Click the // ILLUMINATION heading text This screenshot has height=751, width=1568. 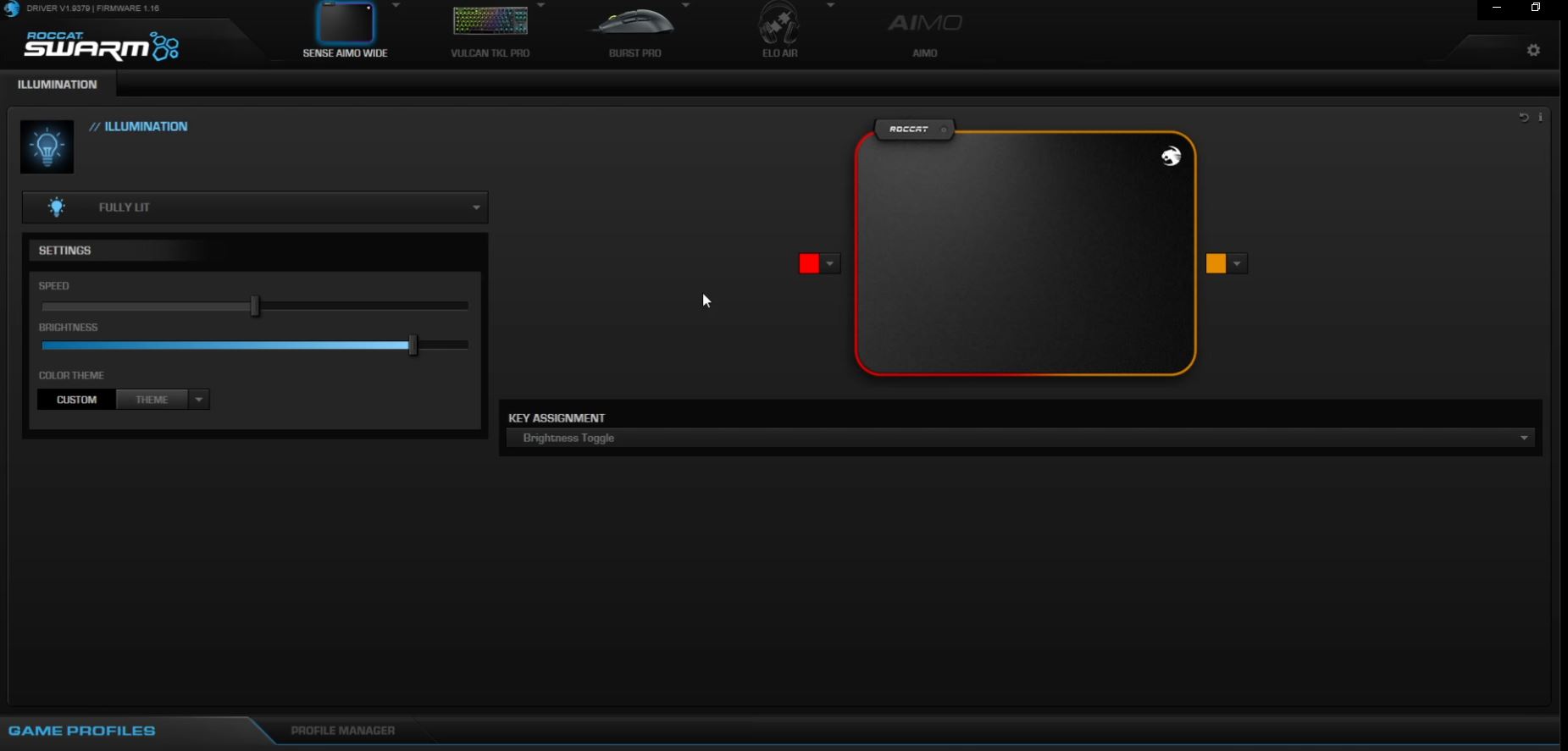pos(139,127)
